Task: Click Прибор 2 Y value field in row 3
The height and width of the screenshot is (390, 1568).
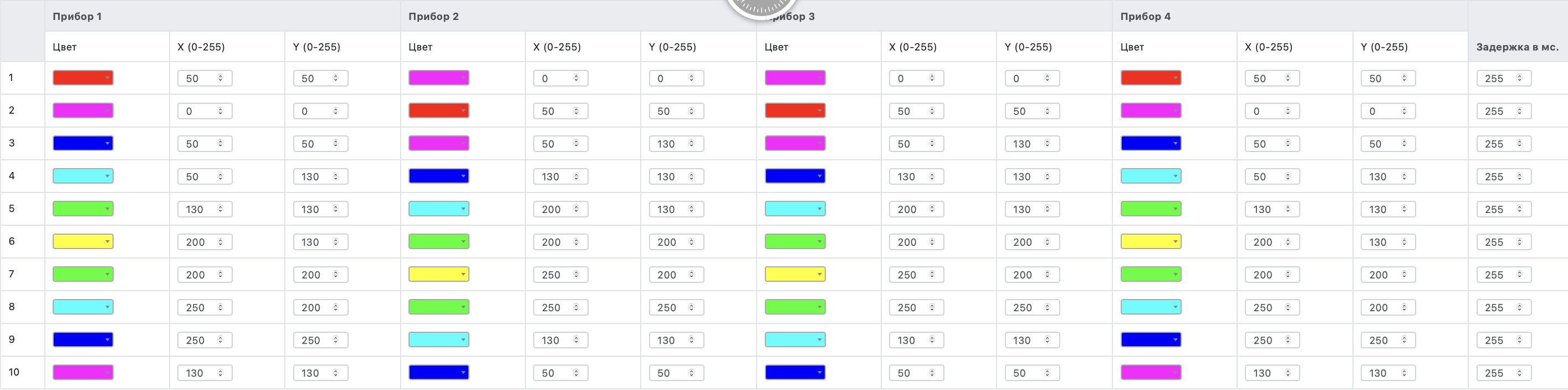Action: pos(667,144)
